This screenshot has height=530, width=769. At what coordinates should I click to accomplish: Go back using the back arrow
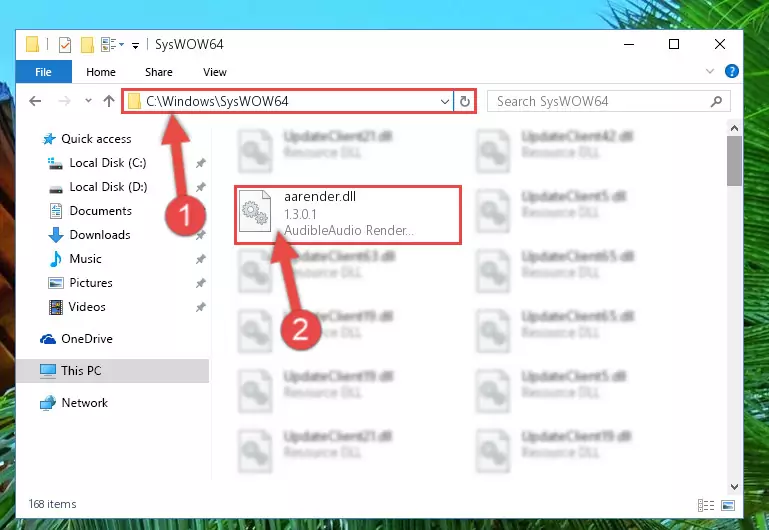click(35, 101)
